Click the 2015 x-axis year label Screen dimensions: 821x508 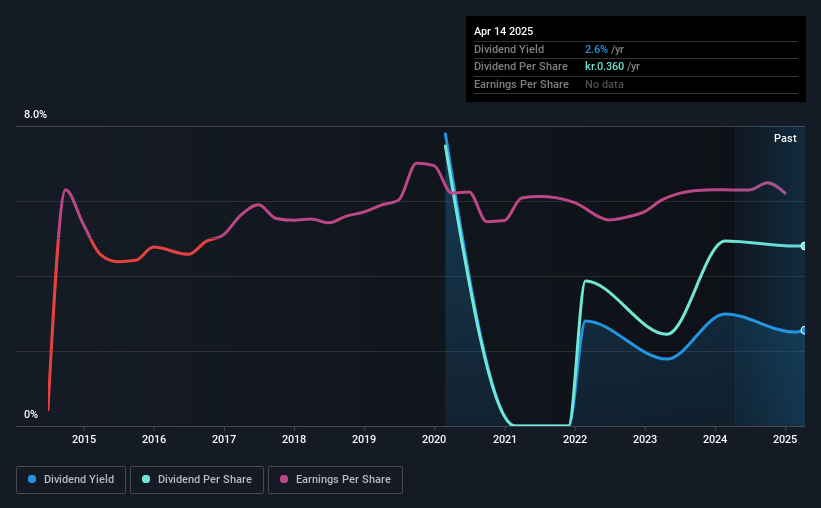pyautogui.click(x=84, y=439)
